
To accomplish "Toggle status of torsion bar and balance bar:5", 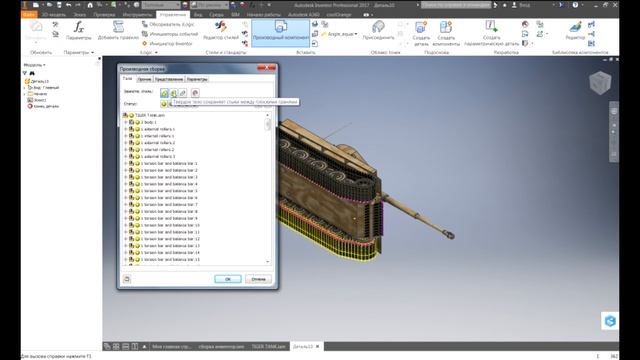I will point(138,191).
